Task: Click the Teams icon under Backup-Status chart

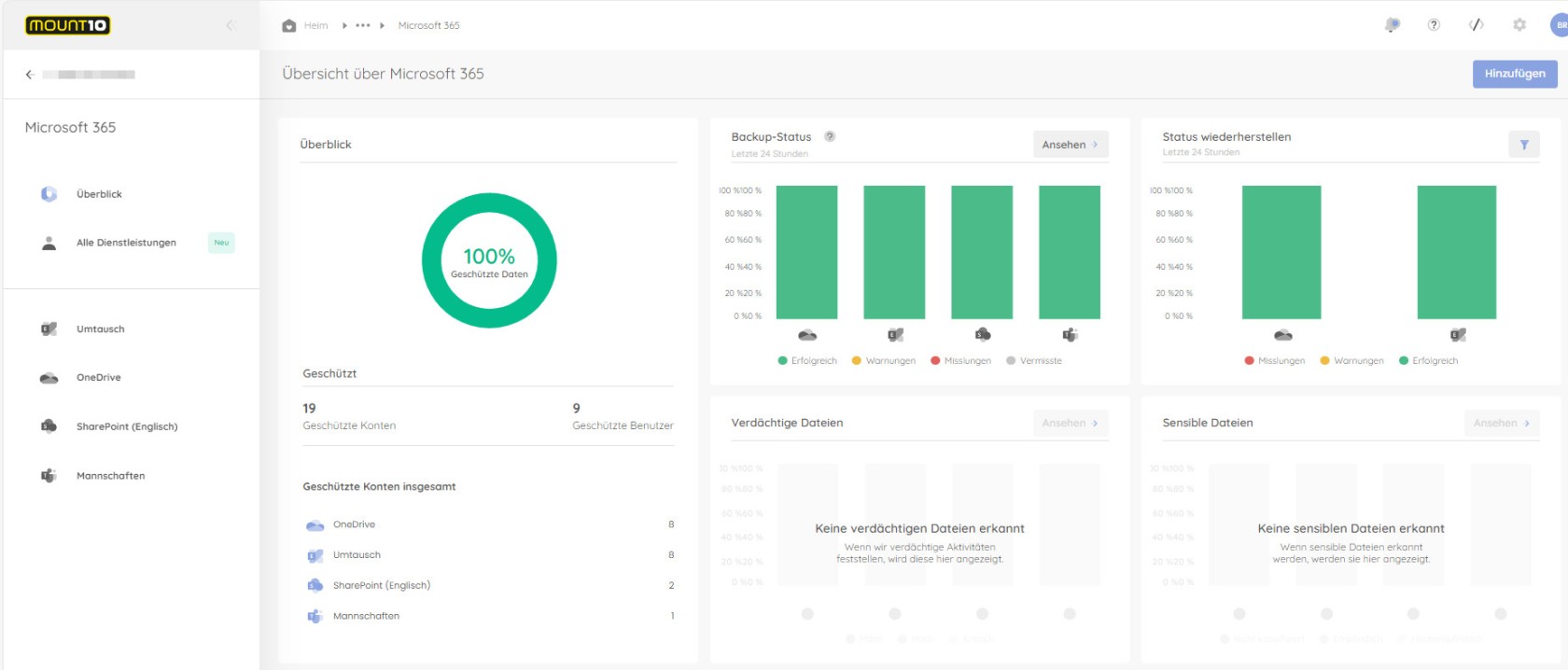Action: click(1070, 335)
